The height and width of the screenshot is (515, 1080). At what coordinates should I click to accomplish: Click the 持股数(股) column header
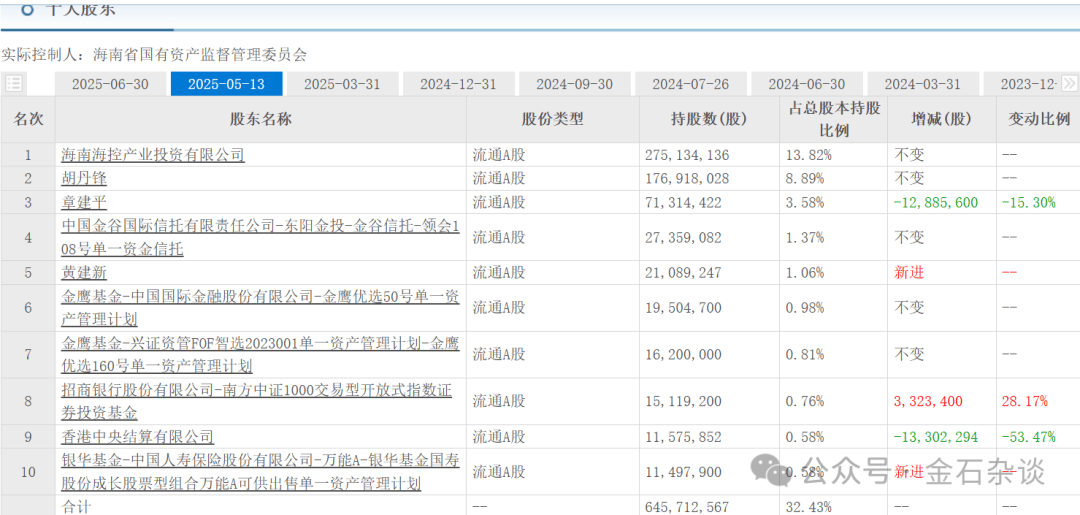tap(709, 119)
